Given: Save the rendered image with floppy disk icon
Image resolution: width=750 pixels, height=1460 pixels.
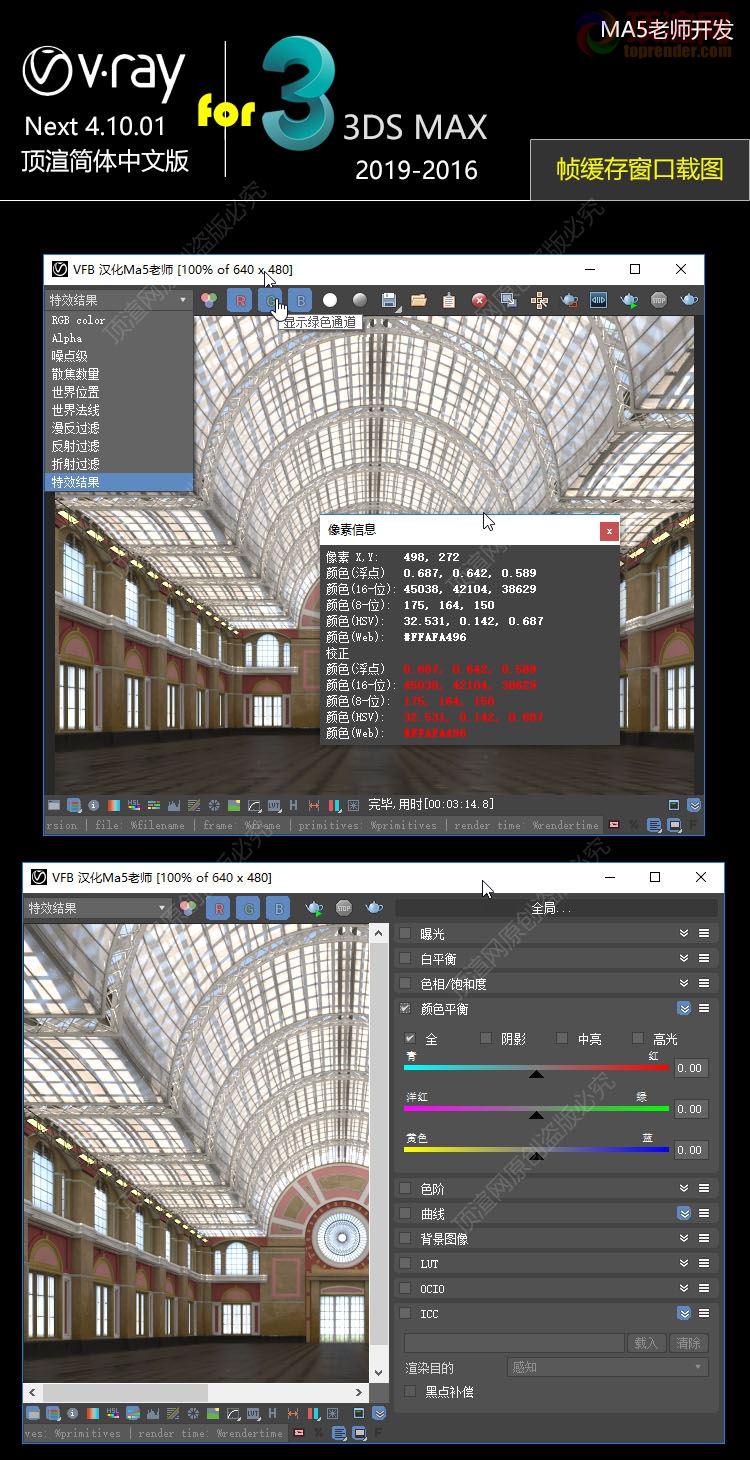Looking at the screenshot, I should [389, 300].
